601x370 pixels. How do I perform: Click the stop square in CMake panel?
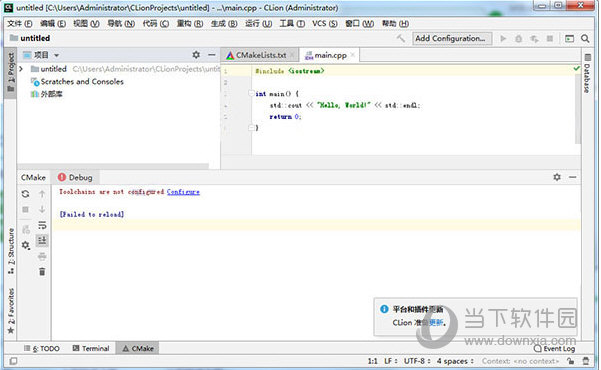click(25, 209)
